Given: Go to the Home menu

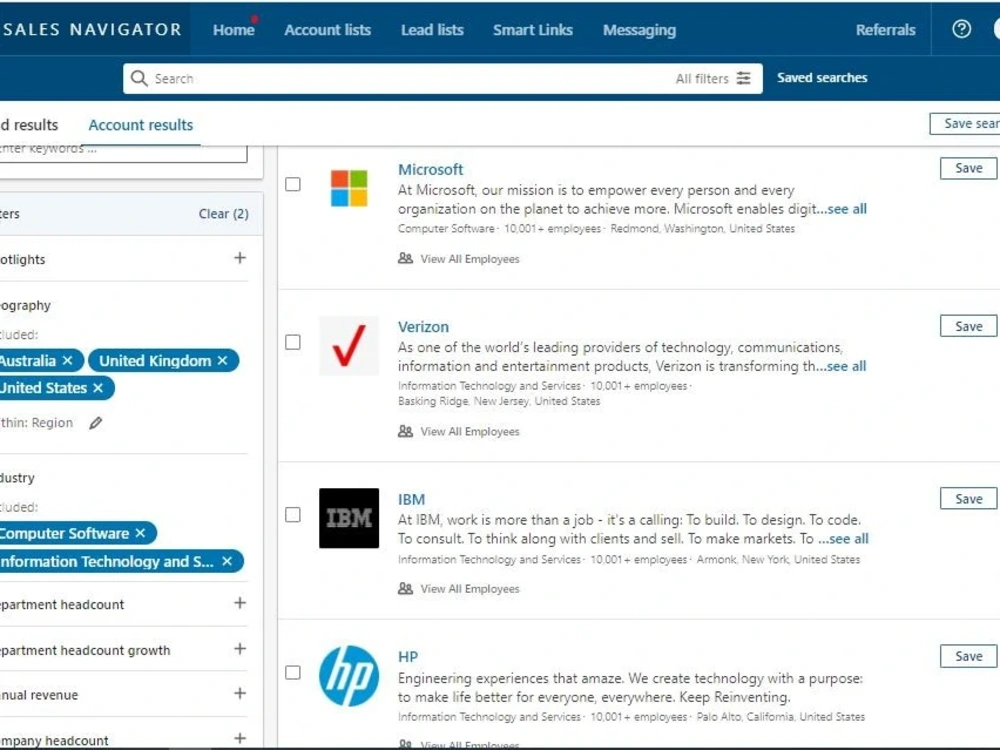Looking at the screenshot, I should tap(233, 30).
